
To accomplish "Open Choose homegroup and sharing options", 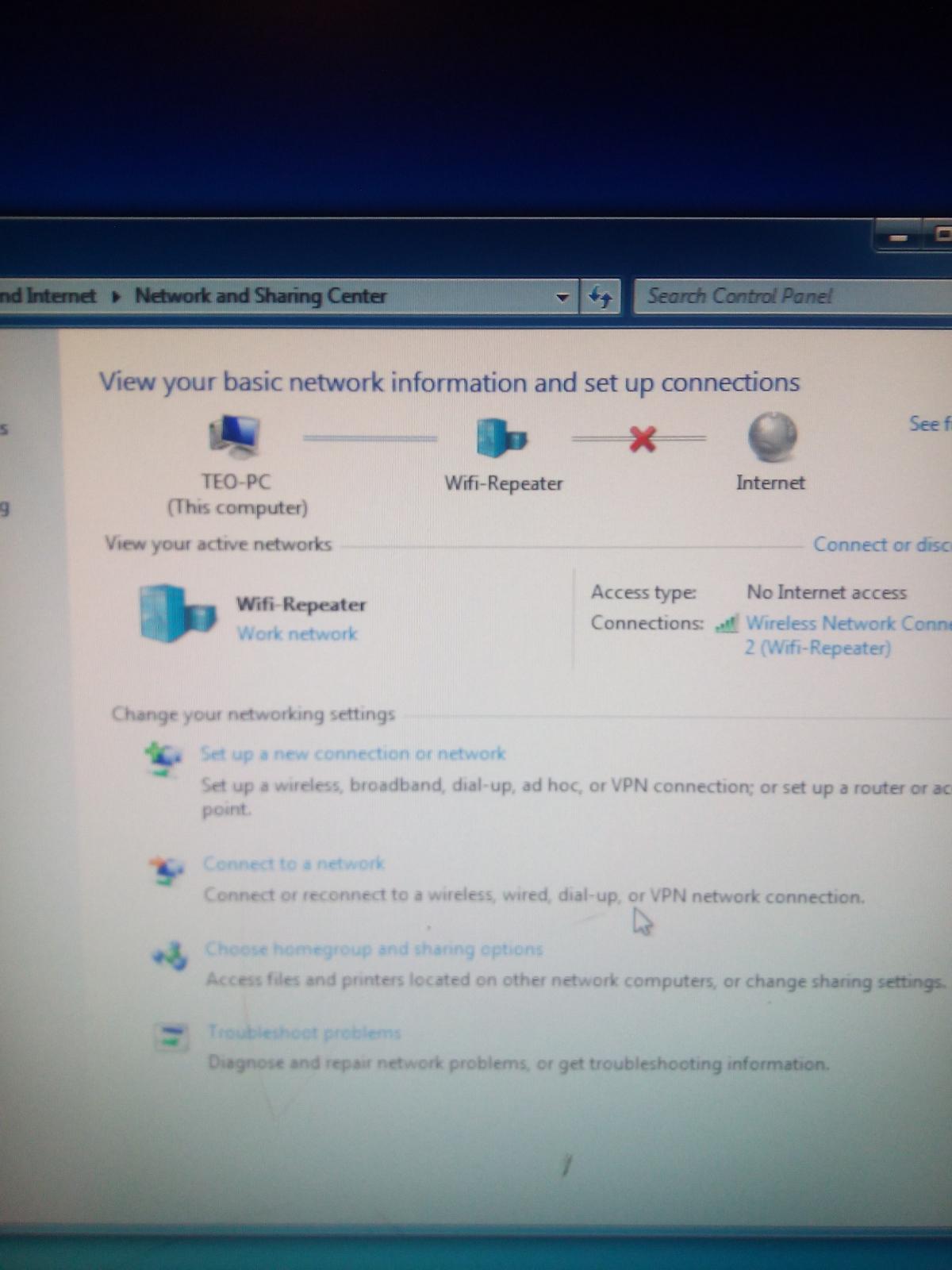I will coord(374,949).
